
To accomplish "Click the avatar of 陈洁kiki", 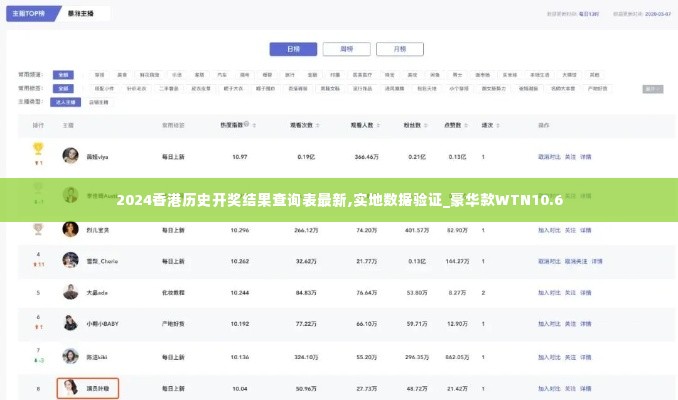I will click(x=71, y=356).
